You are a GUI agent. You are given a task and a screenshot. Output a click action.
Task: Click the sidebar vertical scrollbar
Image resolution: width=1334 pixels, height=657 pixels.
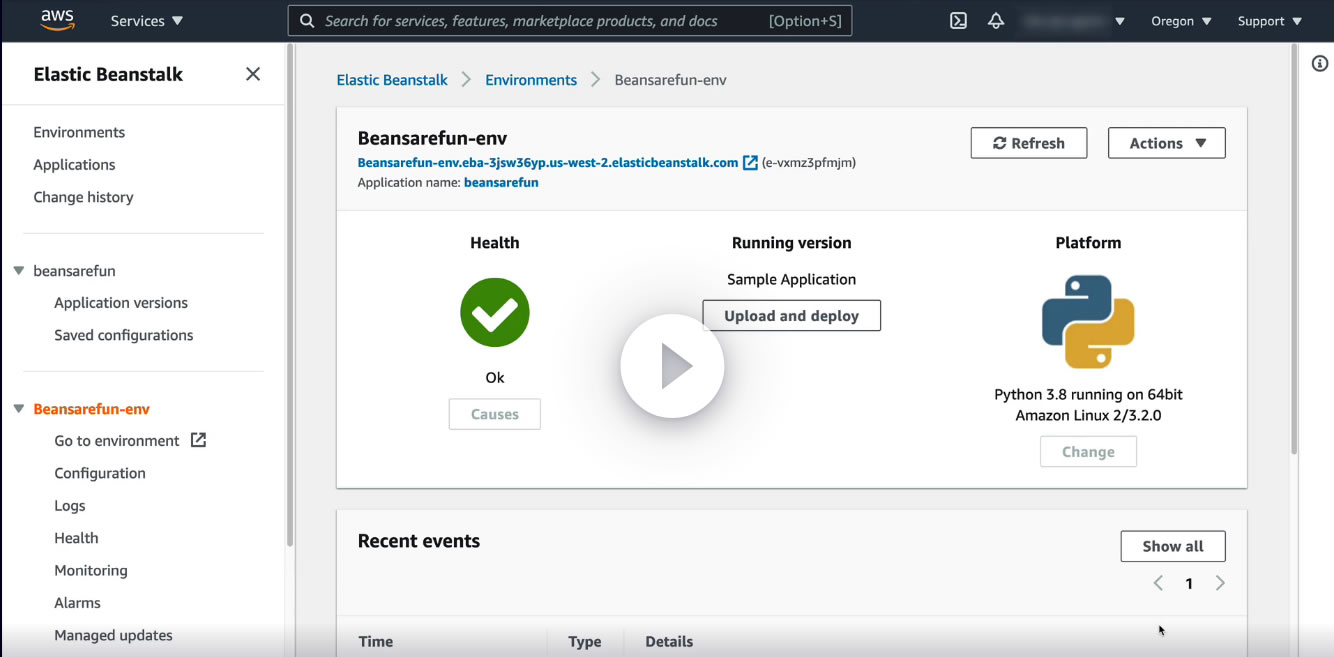coord(291,295)
